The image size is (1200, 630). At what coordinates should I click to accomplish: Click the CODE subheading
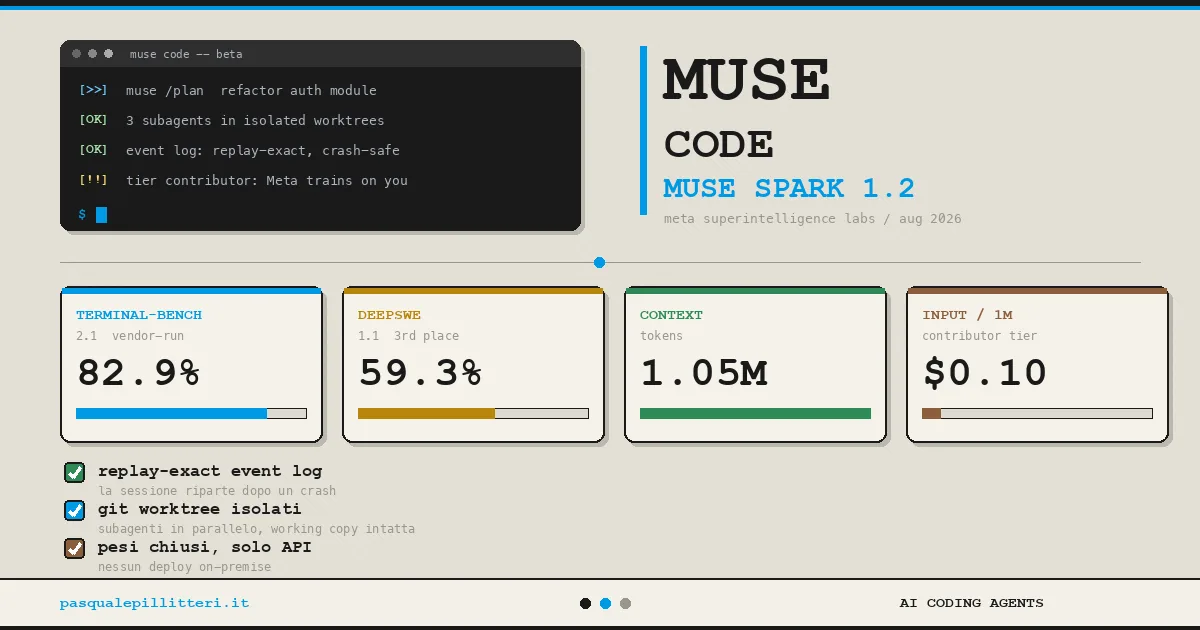tap(718, 145)
